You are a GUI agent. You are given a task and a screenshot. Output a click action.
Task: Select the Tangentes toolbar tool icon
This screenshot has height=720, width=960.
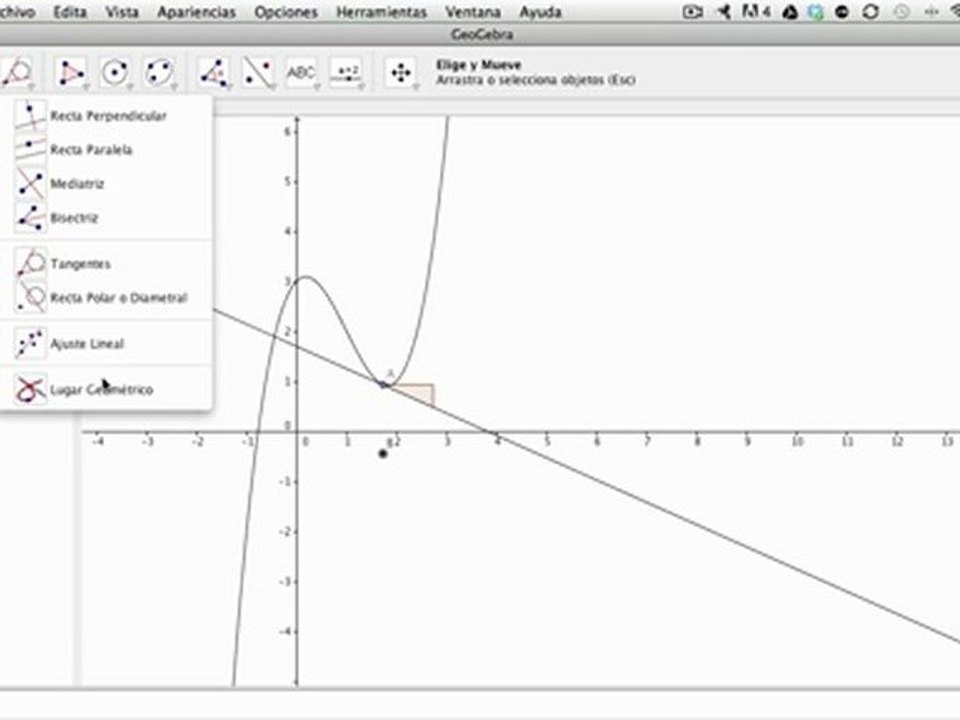tap(17, 72)
